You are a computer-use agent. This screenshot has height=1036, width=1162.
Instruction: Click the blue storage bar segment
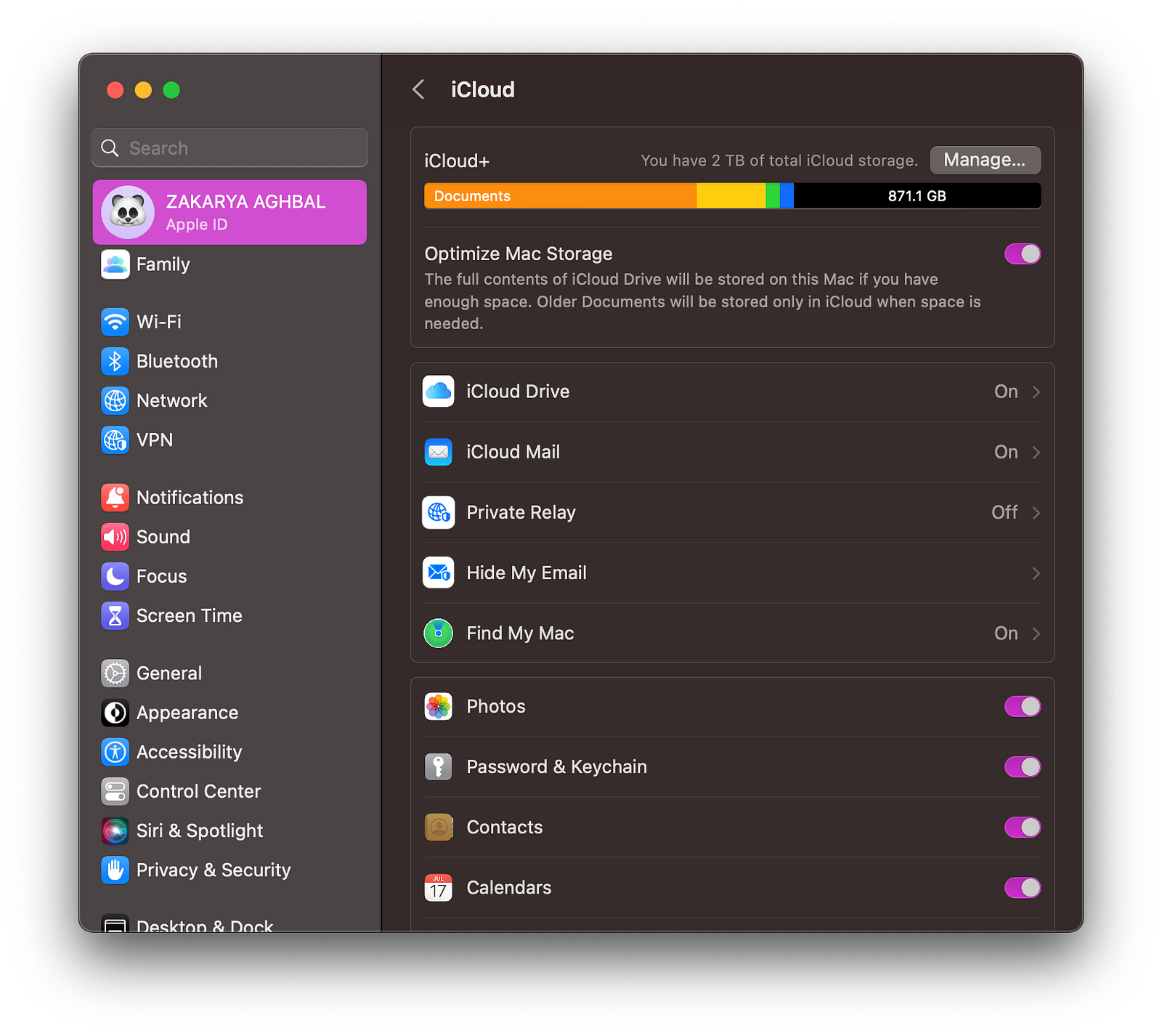point(787,196)
